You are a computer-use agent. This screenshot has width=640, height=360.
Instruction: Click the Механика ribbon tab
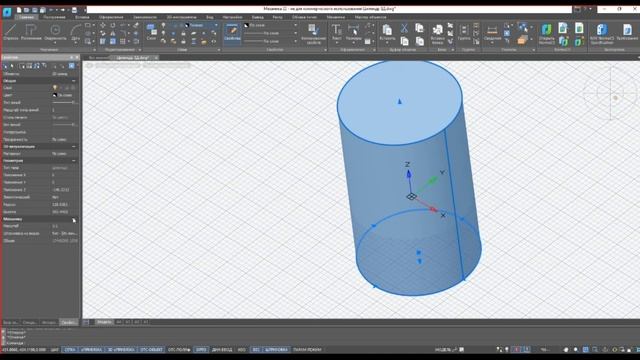[x=336, y=17]
